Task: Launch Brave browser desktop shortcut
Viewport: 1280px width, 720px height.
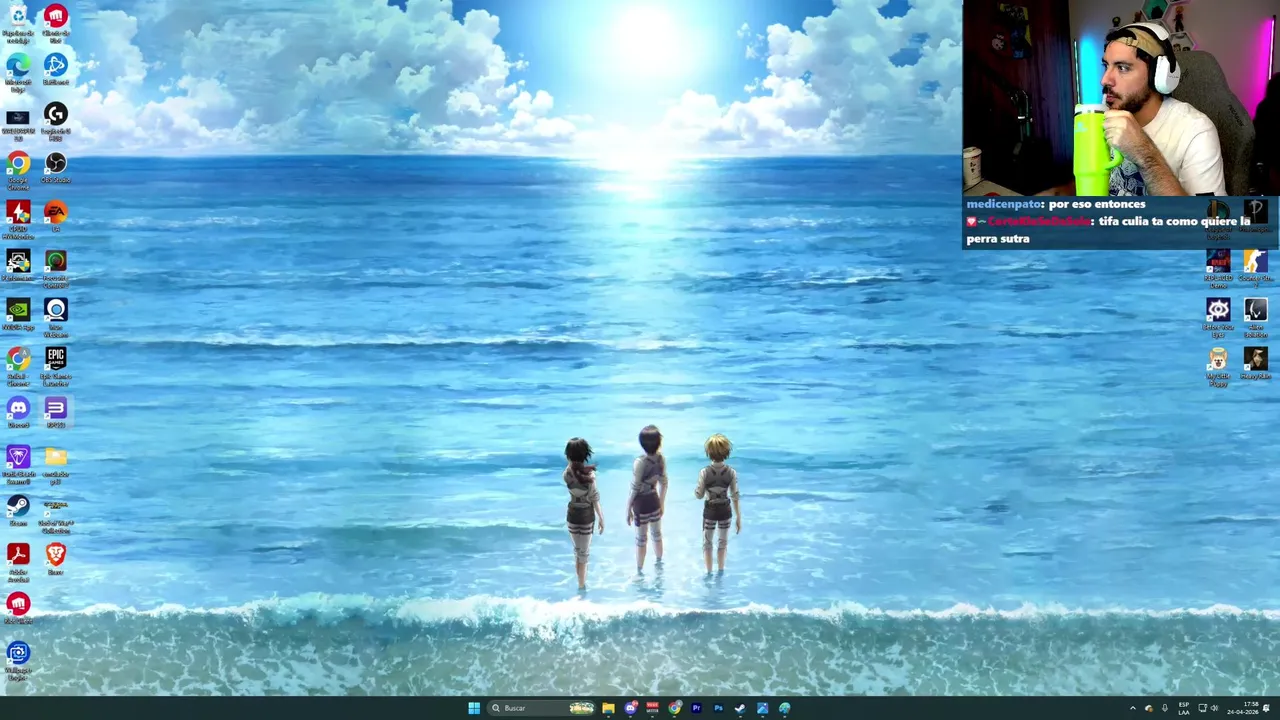Action: point(55,559)
